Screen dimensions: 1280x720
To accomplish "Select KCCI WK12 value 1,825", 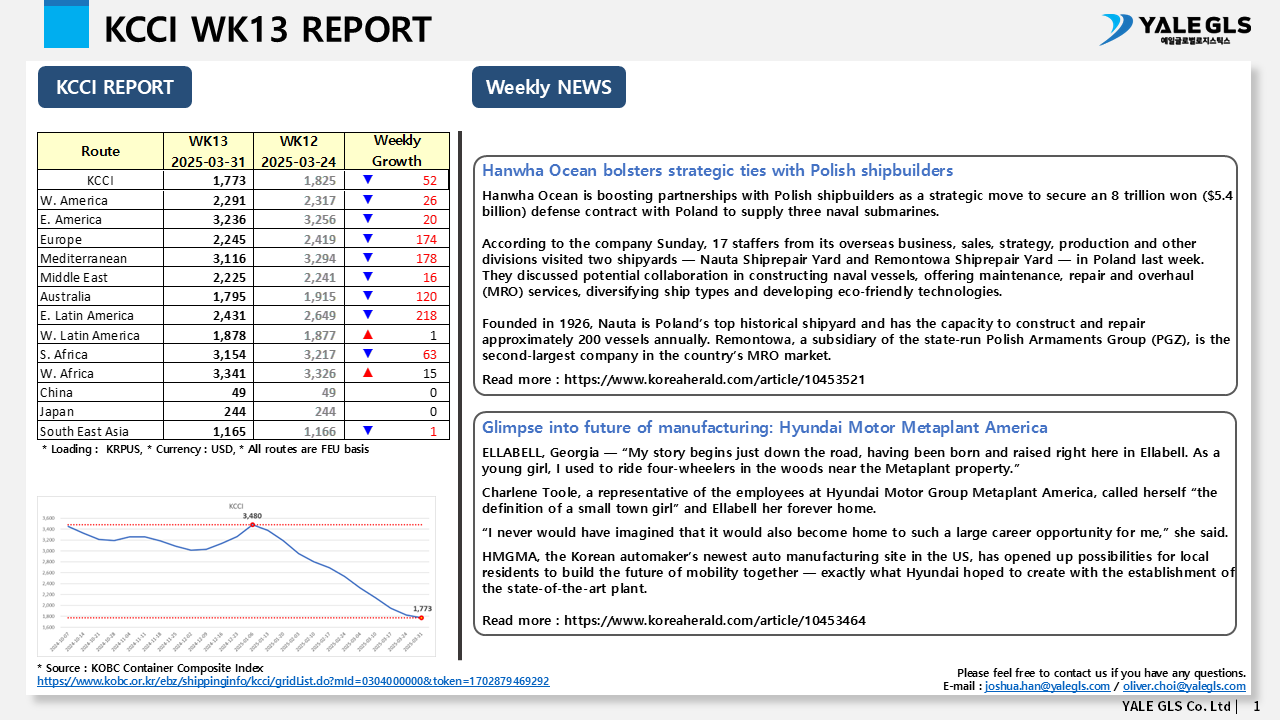I will [320, 181].
